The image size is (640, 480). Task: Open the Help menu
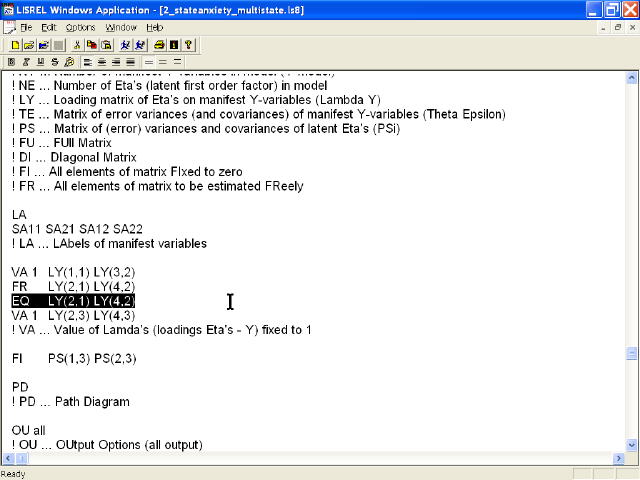(154, 27)
